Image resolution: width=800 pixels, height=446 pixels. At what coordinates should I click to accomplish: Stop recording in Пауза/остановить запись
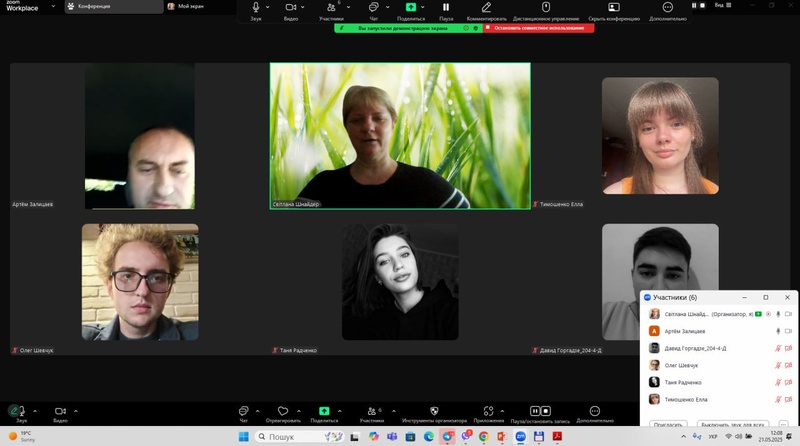point(546,411)
